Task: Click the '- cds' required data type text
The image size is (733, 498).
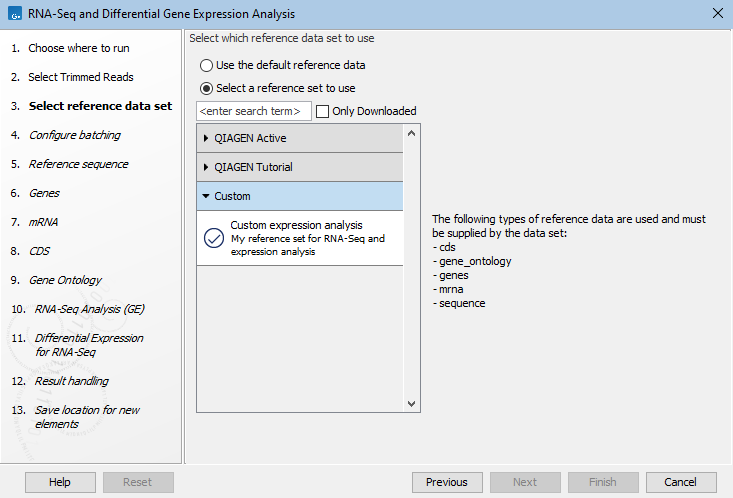Action: pyautogui.click(x=444, y=247)
